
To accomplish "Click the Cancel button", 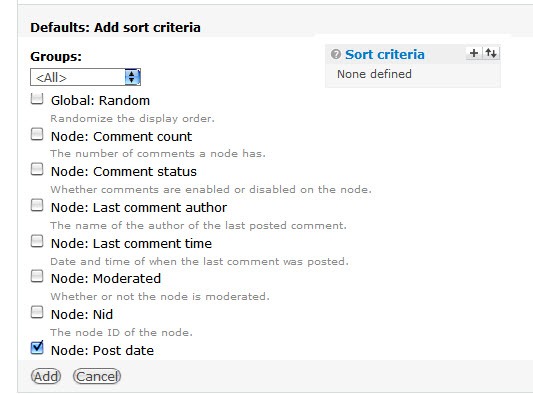I will click(x=97, y=376).
